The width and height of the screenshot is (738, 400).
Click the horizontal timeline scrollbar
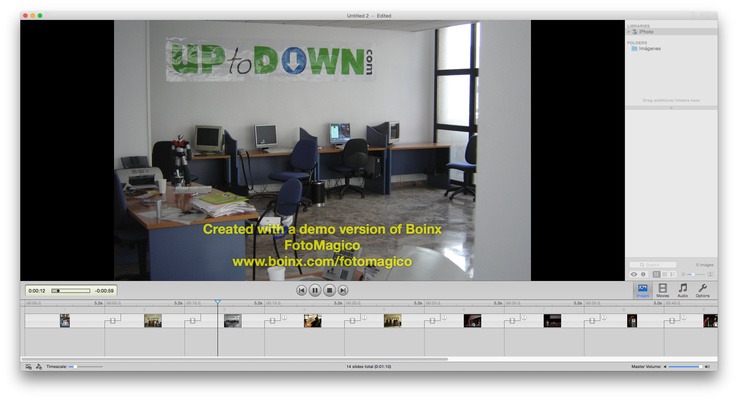click(x=235, y=359)
